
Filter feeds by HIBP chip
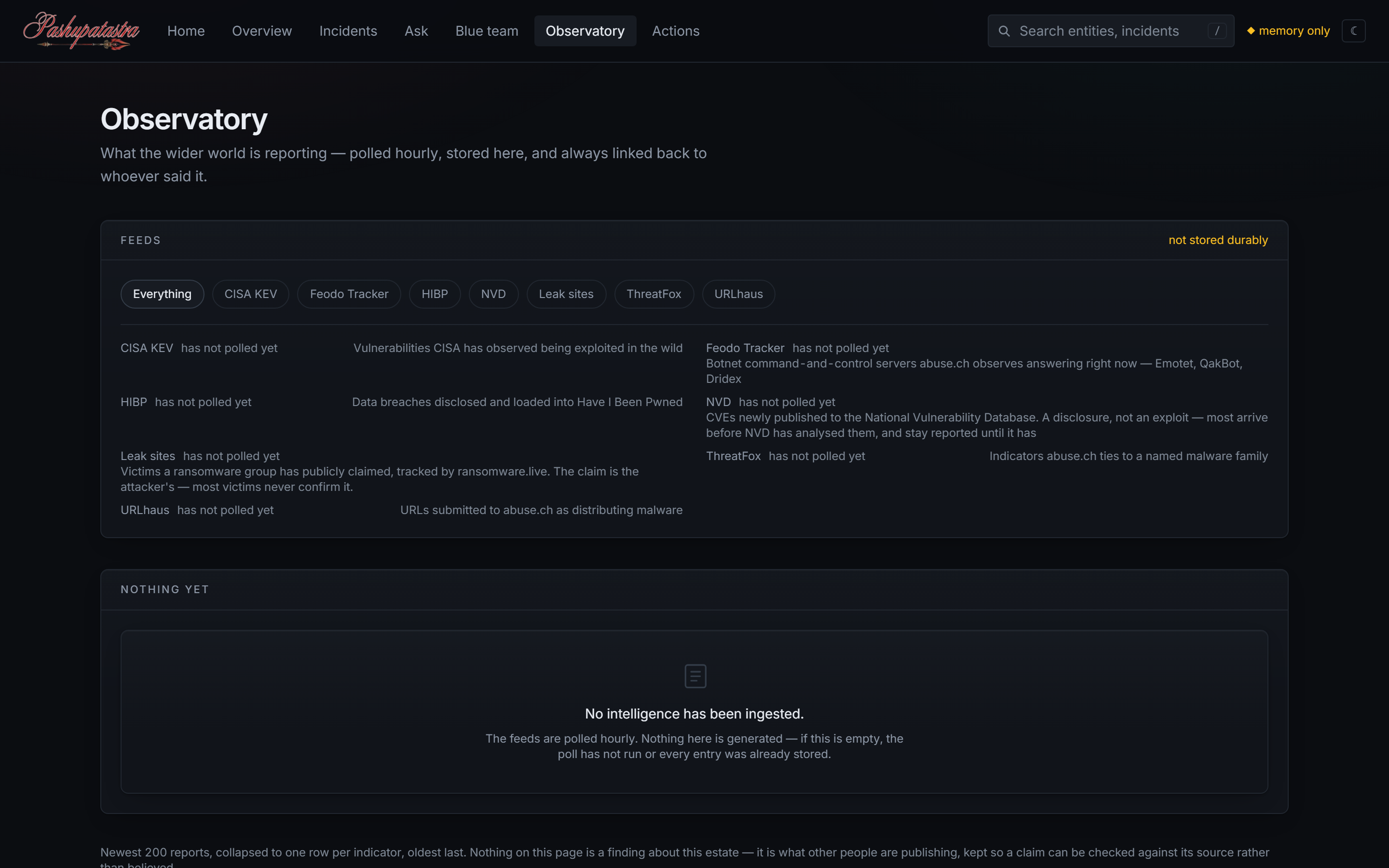point(435,294)
